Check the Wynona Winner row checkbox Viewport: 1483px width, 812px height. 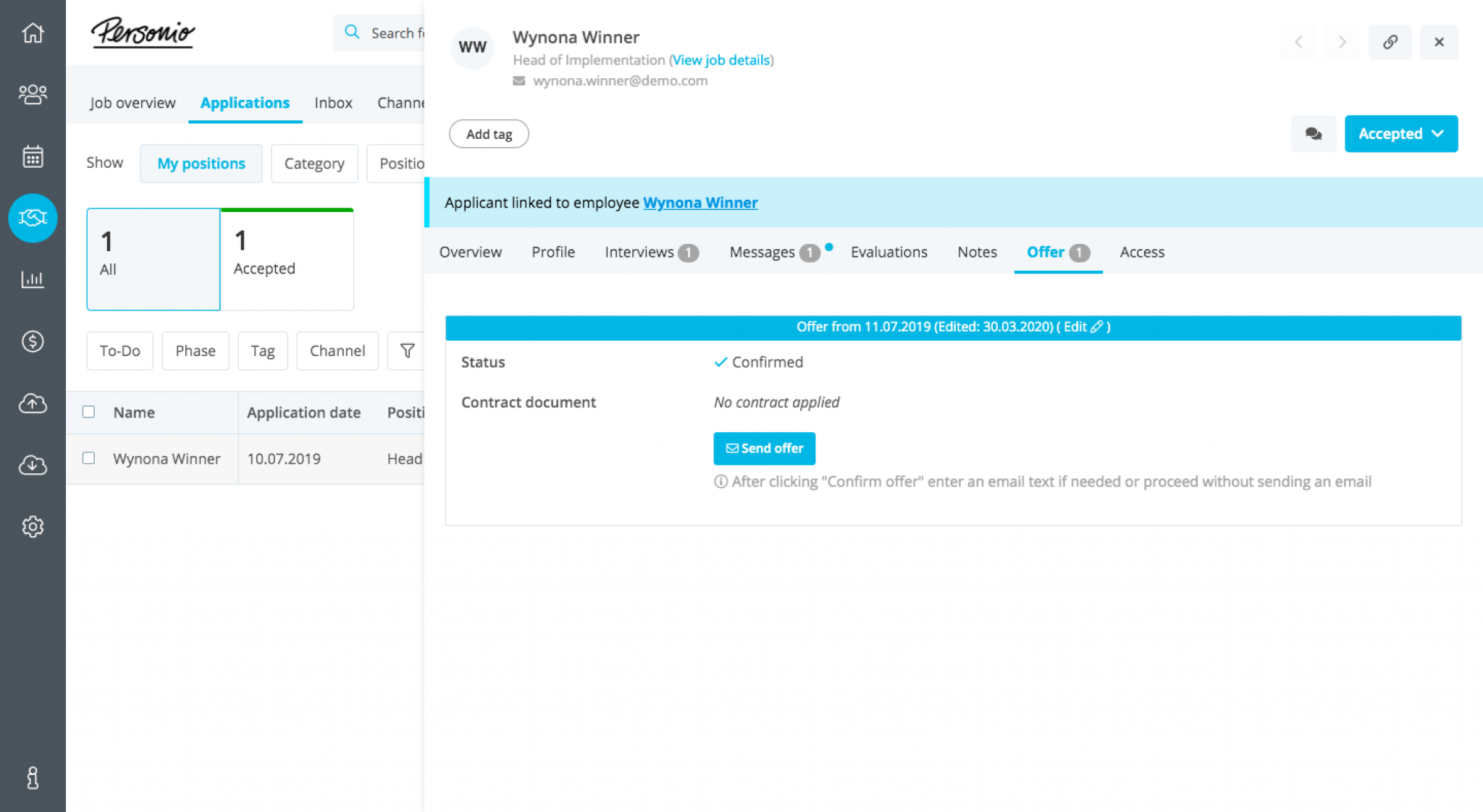[88, 458]
